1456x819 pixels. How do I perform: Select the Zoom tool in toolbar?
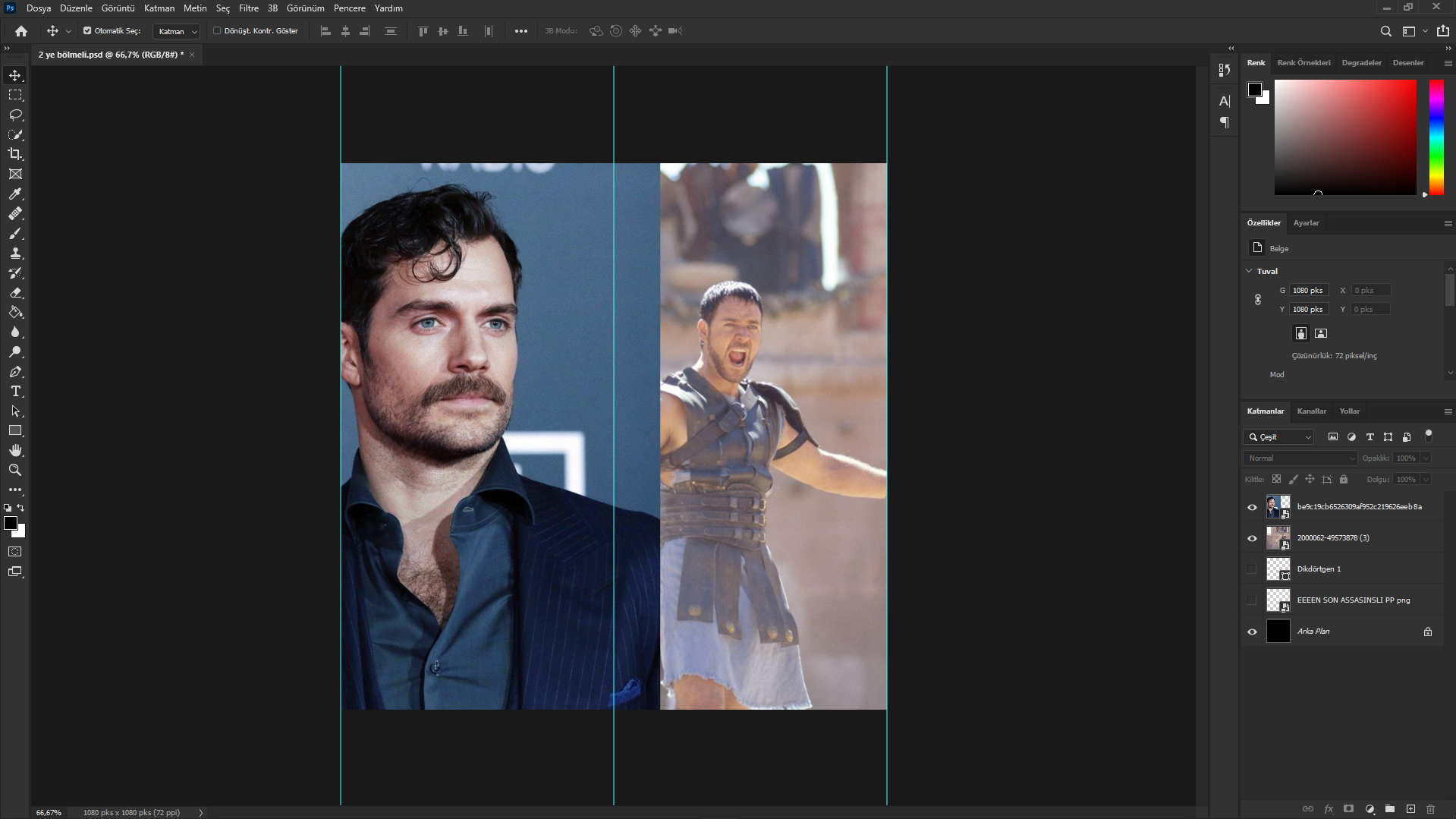click(x=15, y=470)
